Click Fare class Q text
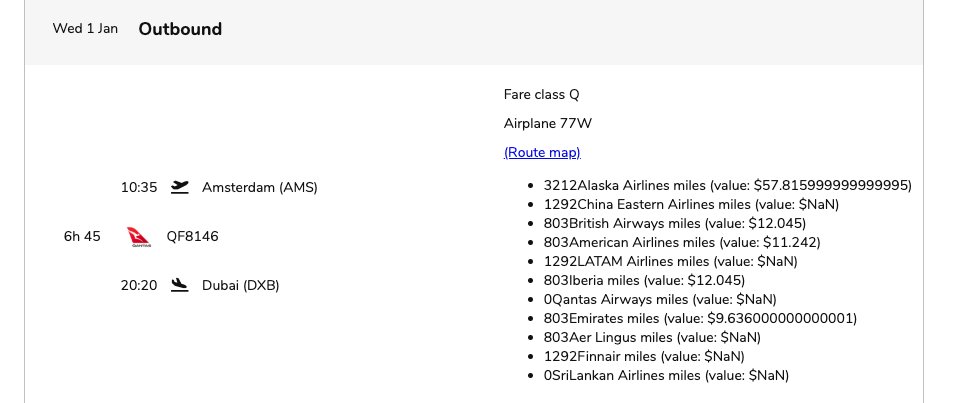Image resolution: width=954 pixels, height=403 pixels. pyautogui.click(x=541, y=94)
